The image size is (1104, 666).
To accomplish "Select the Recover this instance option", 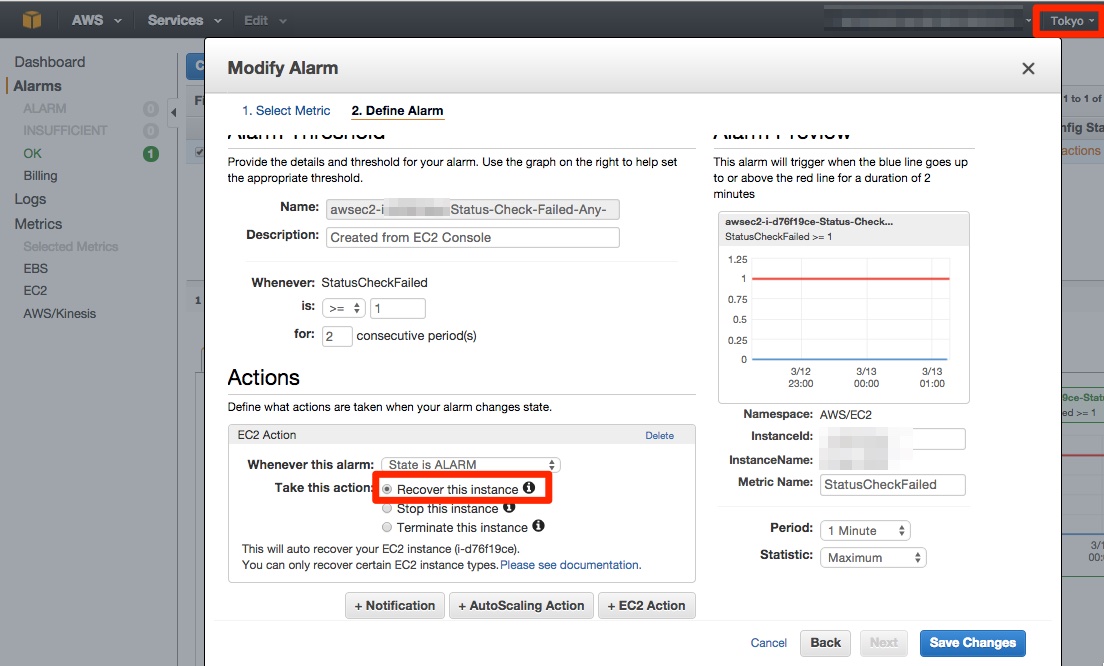I will (387, 488).
